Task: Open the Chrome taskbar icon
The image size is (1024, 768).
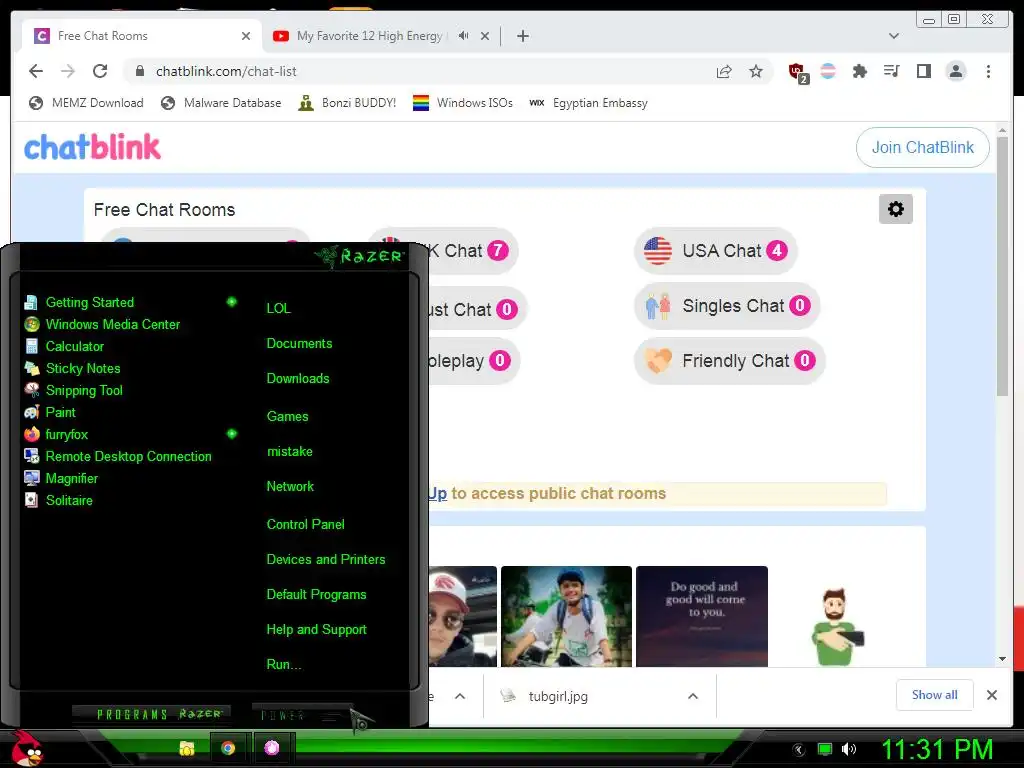Action: click(x=228, y=748)
